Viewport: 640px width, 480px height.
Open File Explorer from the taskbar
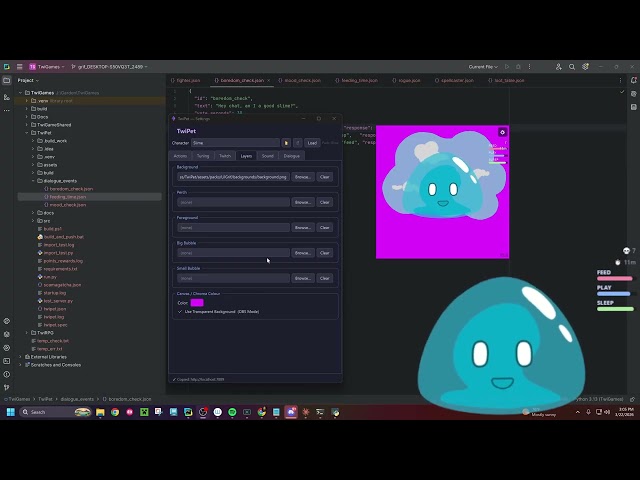100,412
